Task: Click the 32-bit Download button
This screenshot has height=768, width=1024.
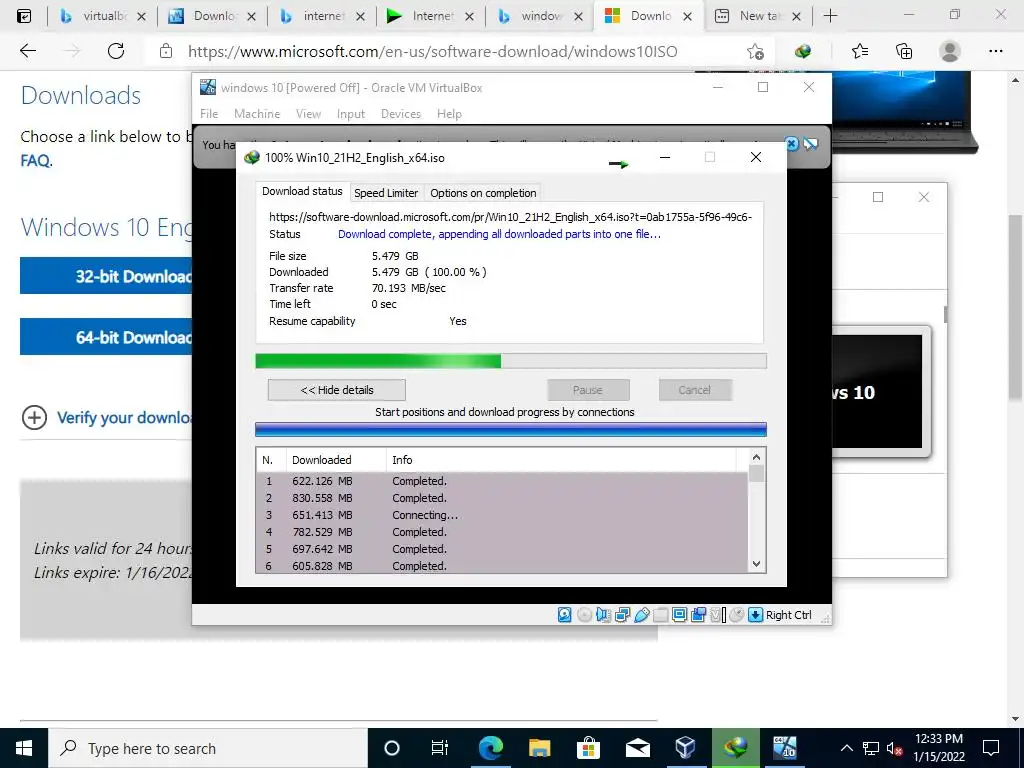Action: [106, 276]
